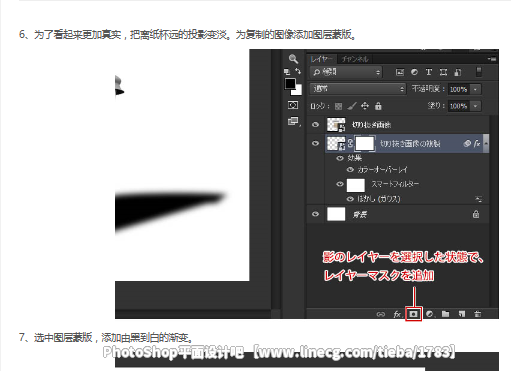Viewport: 511px width, 371px height.
Task: Open fill slider dropdown arrow
Action: (475, 106)
